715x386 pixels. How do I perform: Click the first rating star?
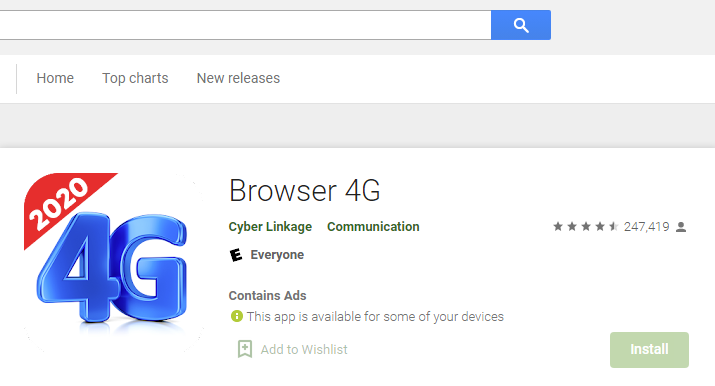(x=558, y=226)
